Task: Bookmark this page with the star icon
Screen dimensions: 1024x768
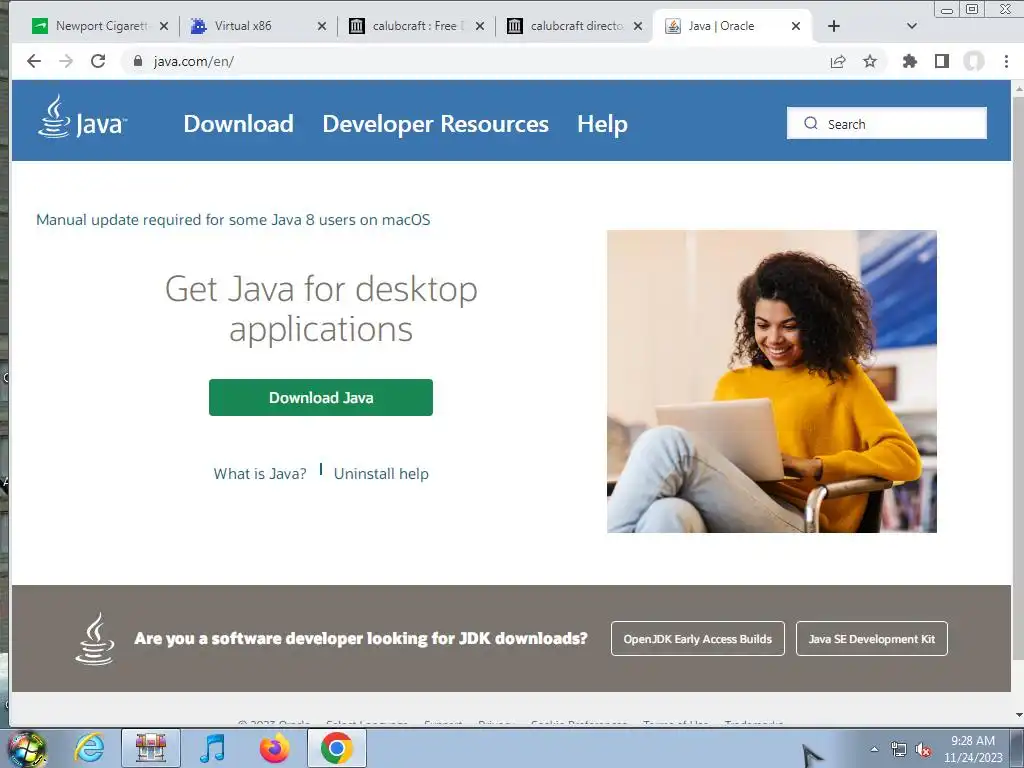Action: 870,61
